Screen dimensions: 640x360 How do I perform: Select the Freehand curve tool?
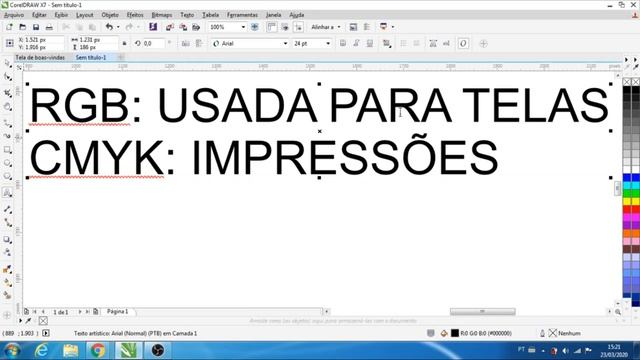pyautogui.click(x=8, y=123)
